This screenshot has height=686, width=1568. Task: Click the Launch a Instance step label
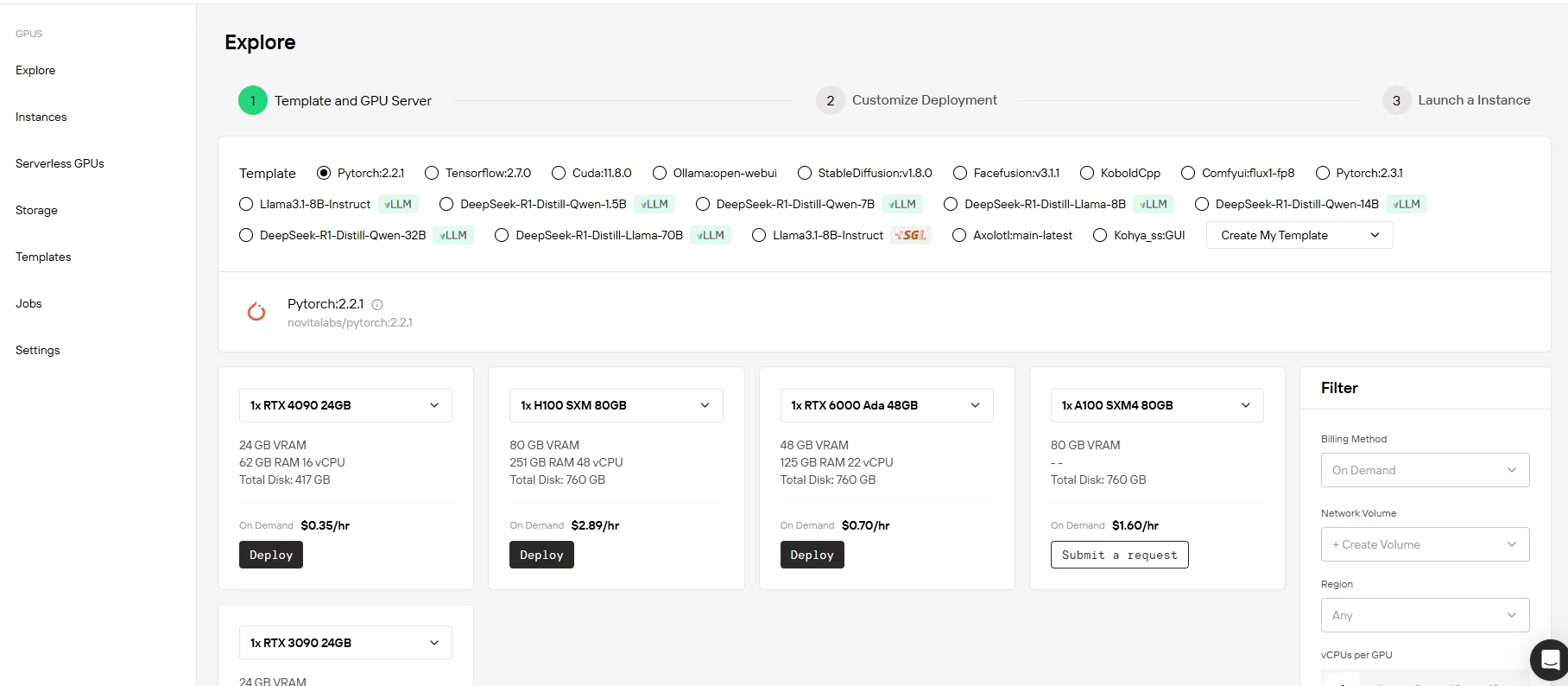(x=1474, y=100)
